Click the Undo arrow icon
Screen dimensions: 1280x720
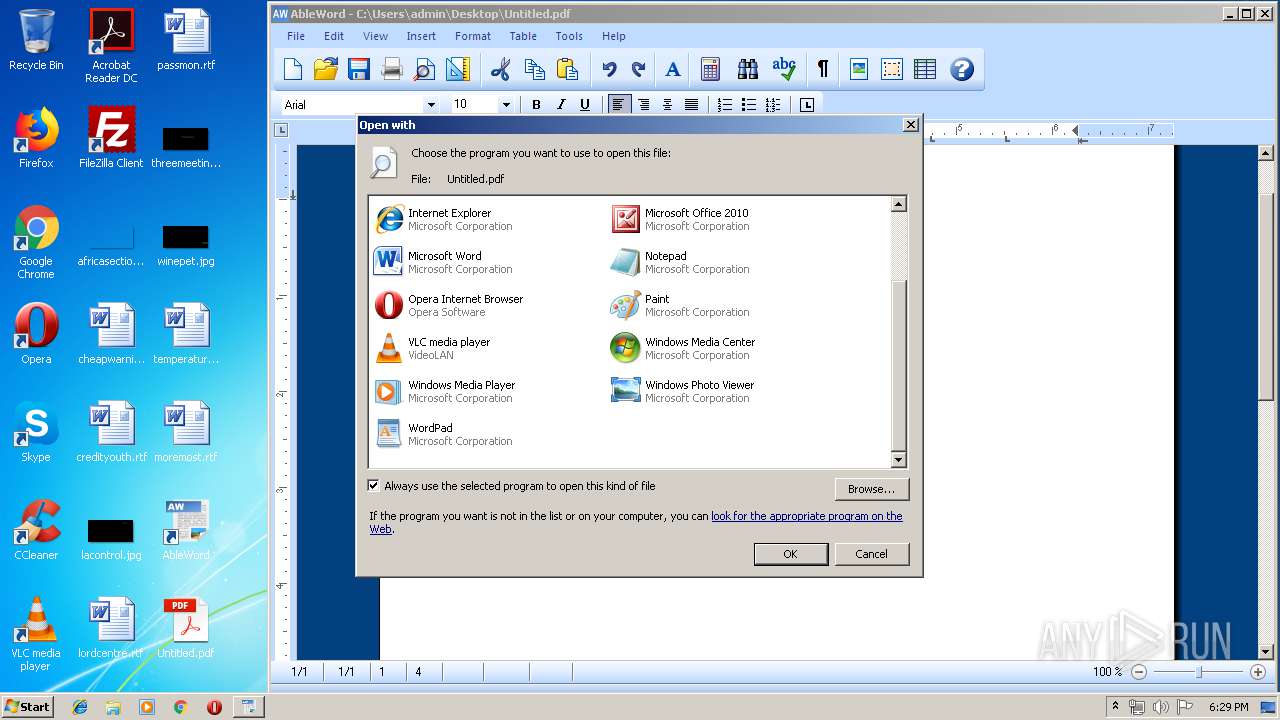coord(609,69)
